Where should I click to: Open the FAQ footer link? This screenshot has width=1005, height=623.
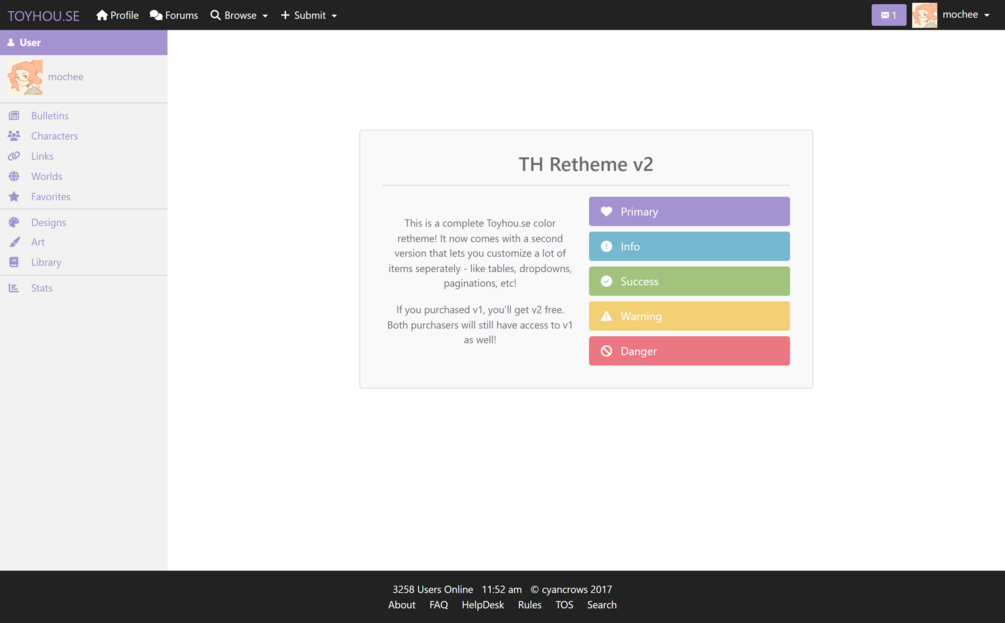pos(438,605)
